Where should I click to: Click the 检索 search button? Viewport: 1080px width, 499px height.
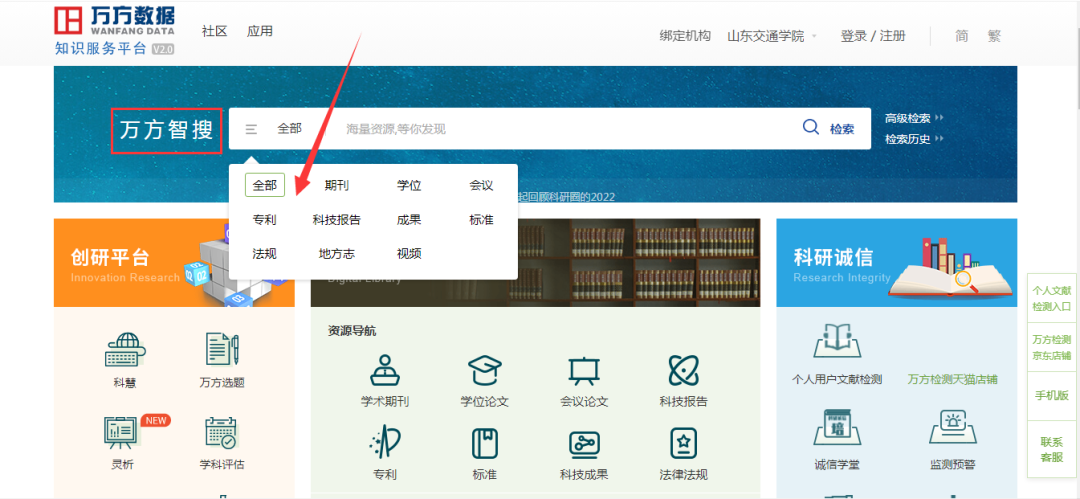pyautogui.click(x=842, y=129)
